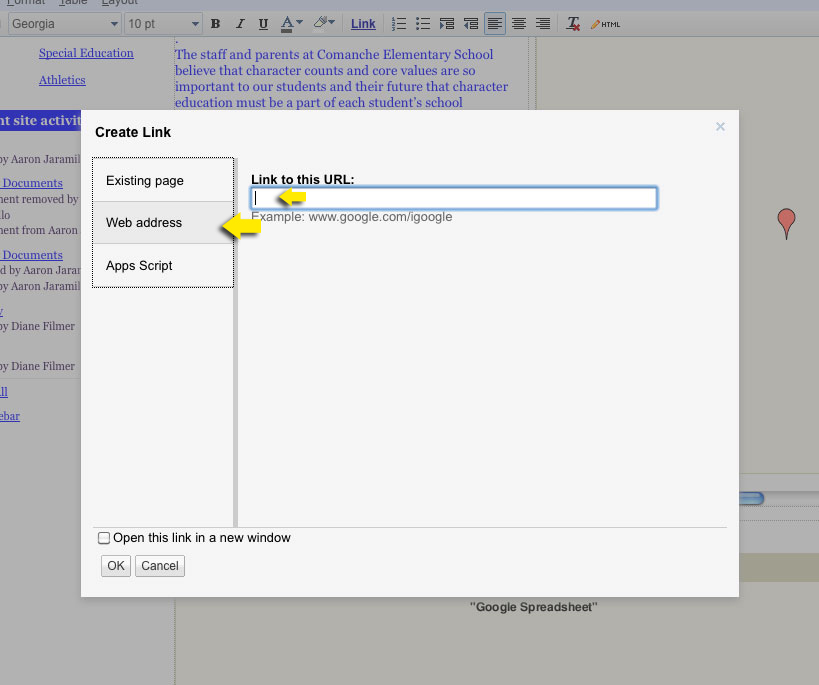
Task: Insert a numbered list
Action: (x=399, y=24)
